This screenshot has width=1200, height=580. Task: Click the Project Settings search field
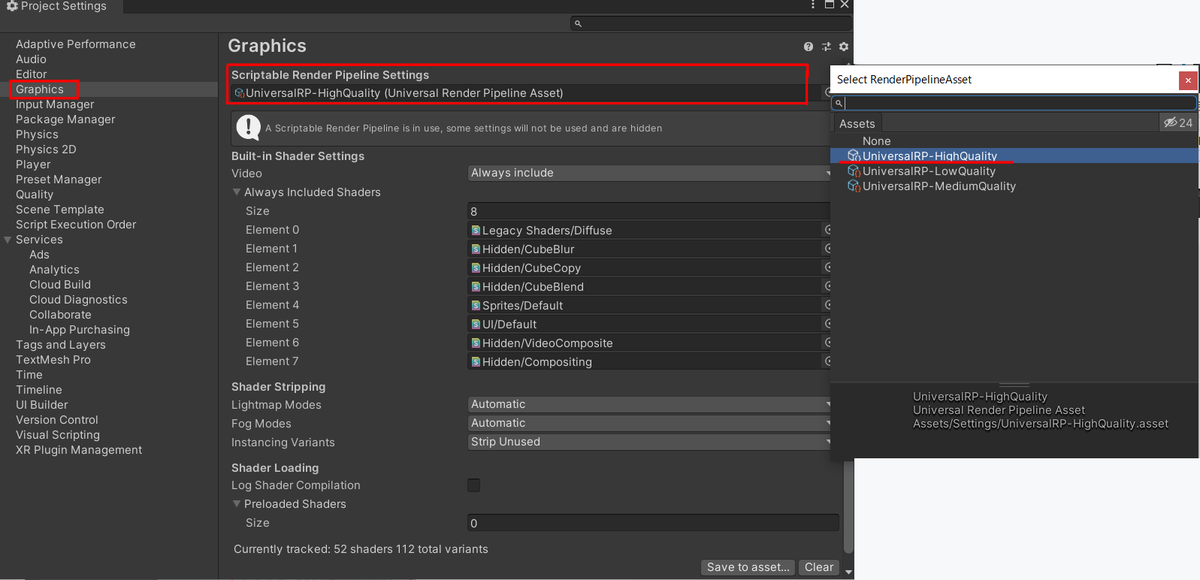coord(710,23)
